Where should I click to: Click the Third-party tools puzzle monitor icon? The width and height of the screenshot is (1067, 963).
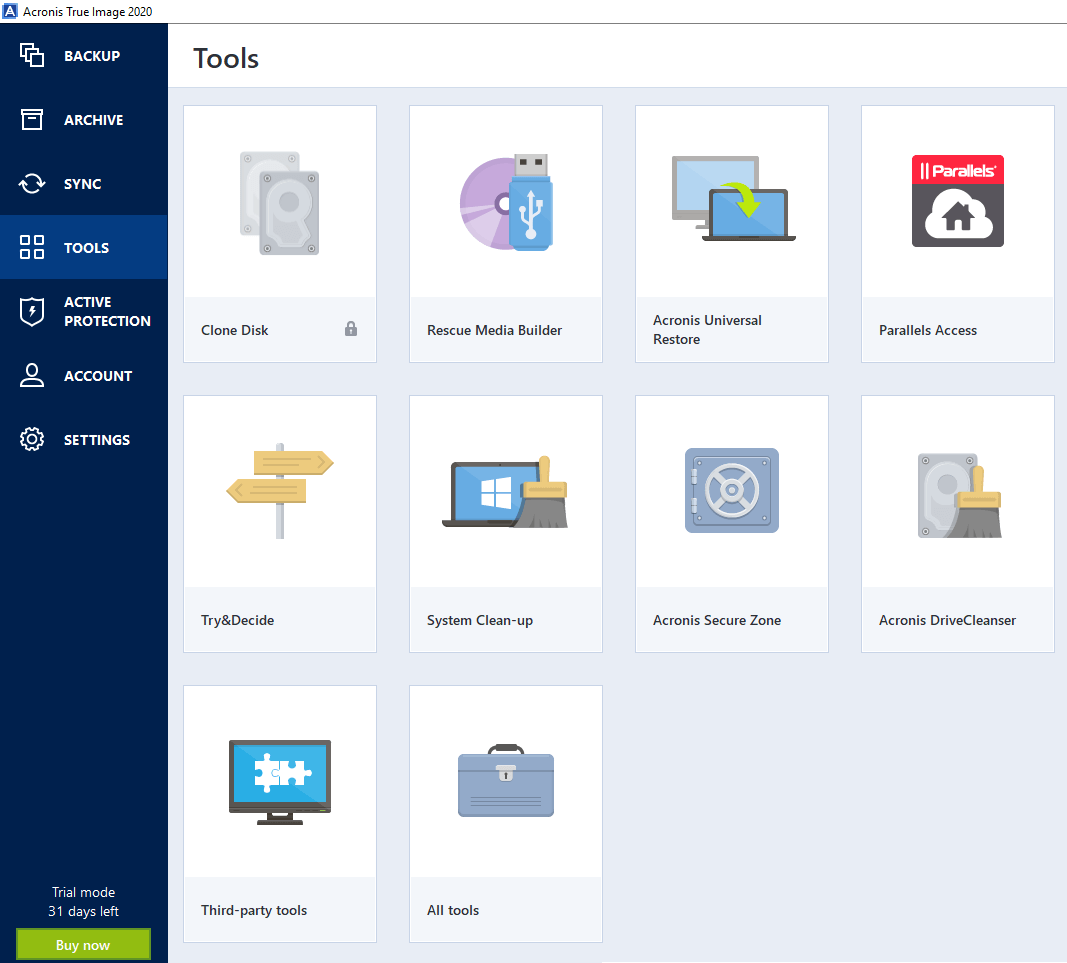tap(280, 782)
